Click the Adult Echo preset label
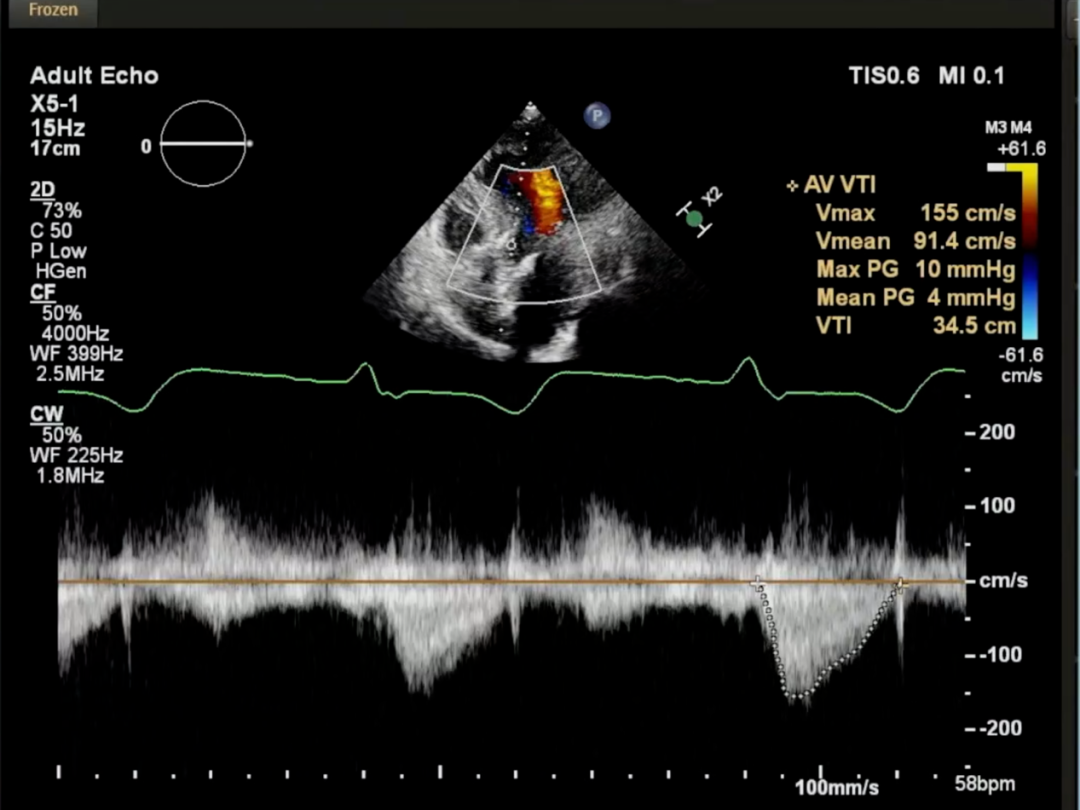The height and width of the screenshot is (810, 1080). [x=94, y=76]
